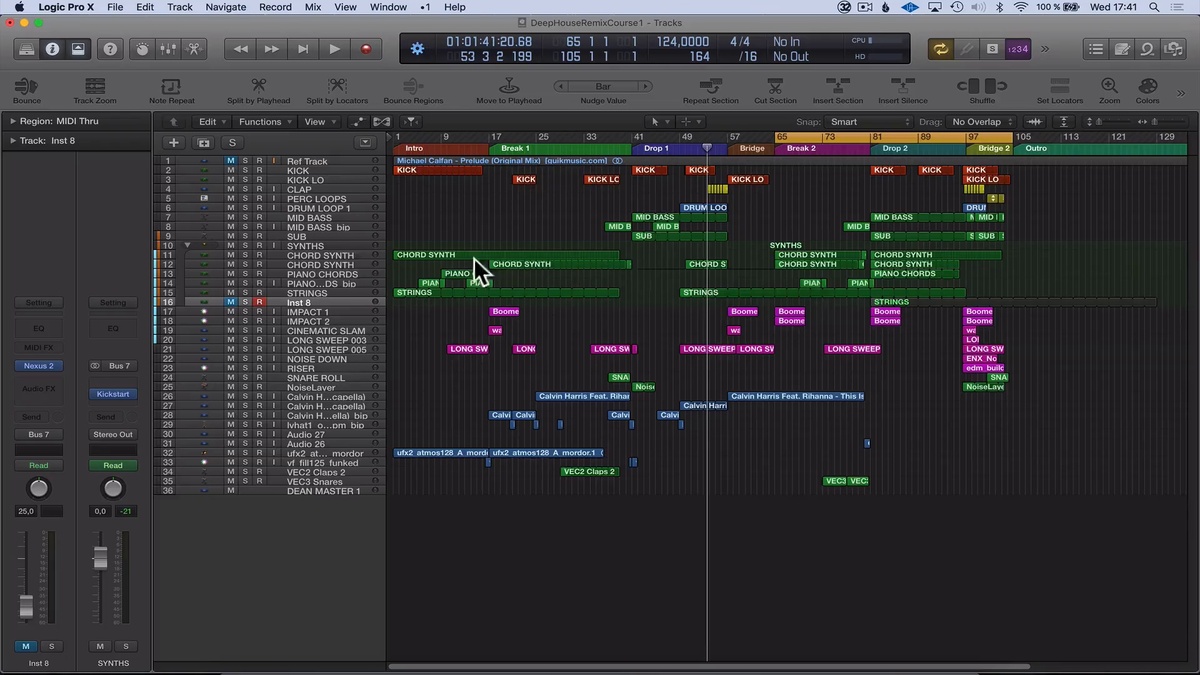Toggle Cycle mode button
This screenshot has height=675, width=1200.
click(940, 49)
